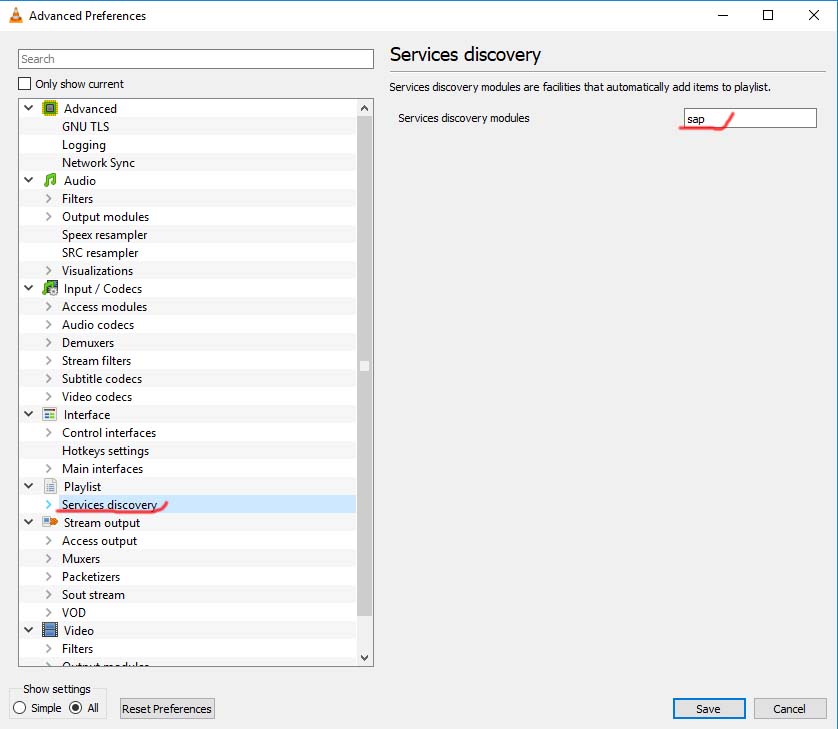Expand the Packetizers node
This screenshot has width=838, height=729.
tap(49, 577)
